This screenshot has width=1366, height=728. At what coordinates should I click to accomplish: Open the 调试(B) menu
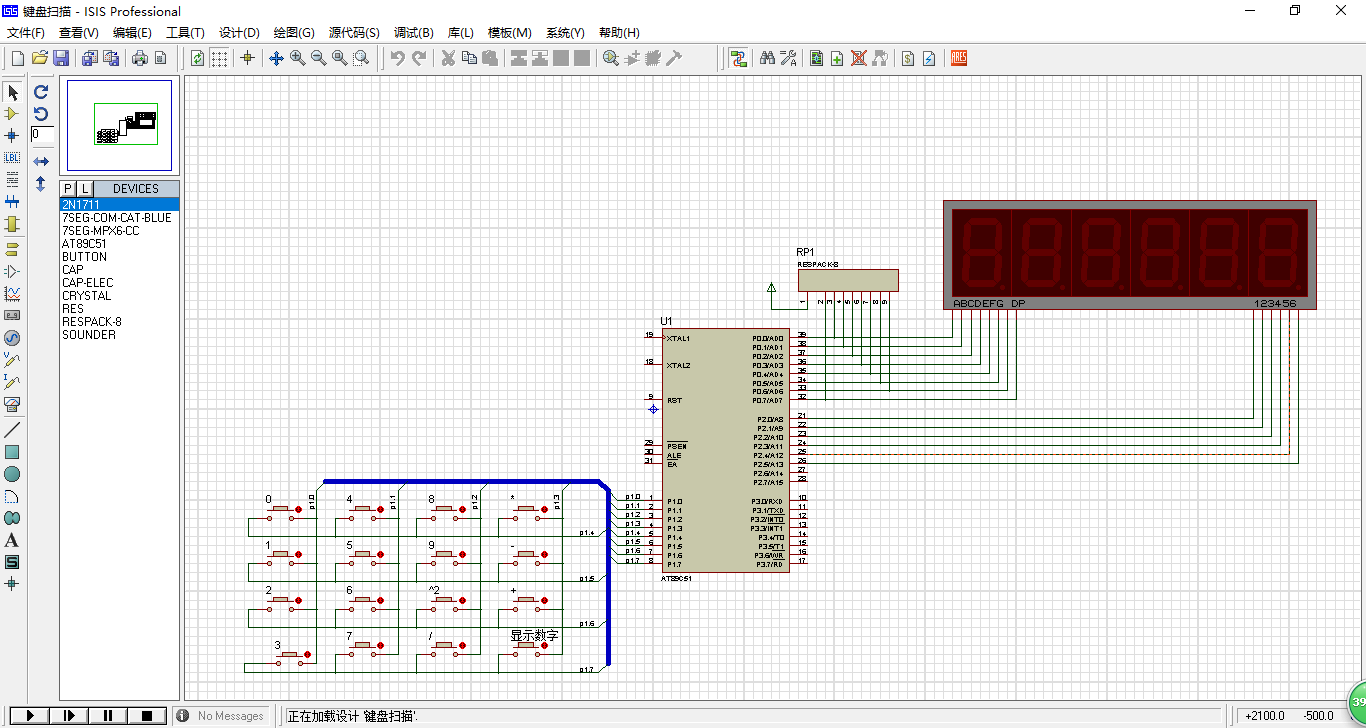point(414,33)
